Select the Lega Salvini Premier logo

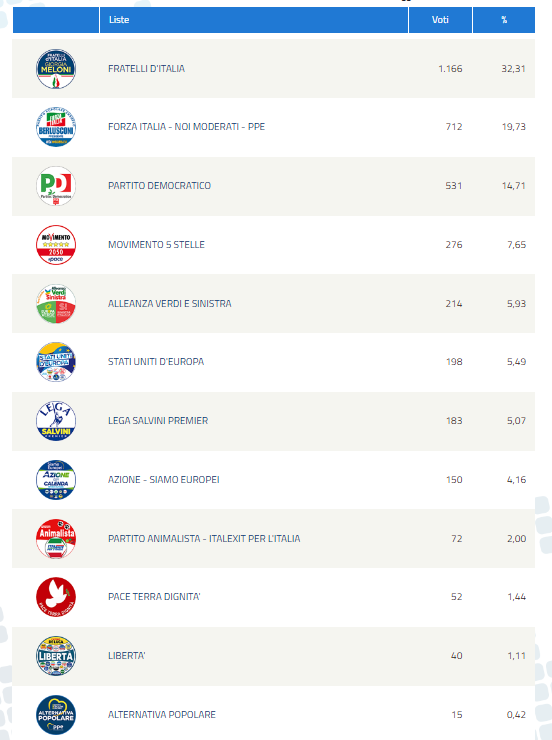click(56, 421)
